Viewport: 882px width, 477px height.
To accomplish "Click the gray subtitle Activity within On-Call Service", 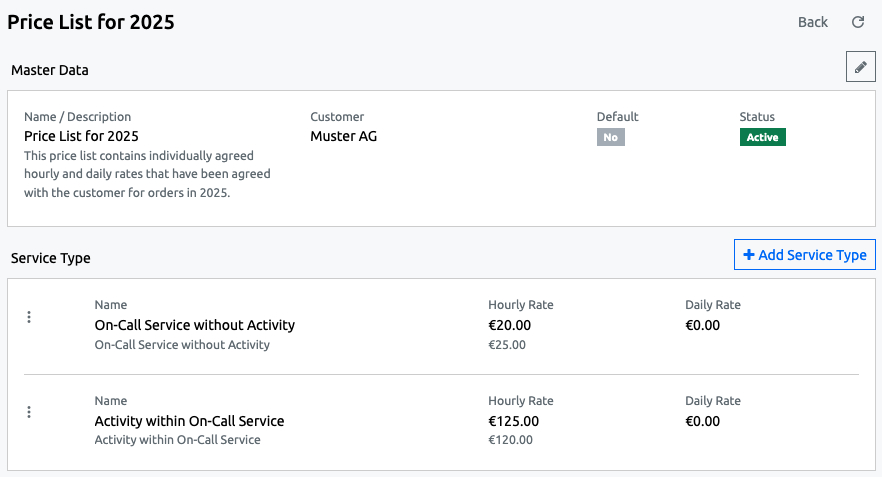I will pos(177,440).
